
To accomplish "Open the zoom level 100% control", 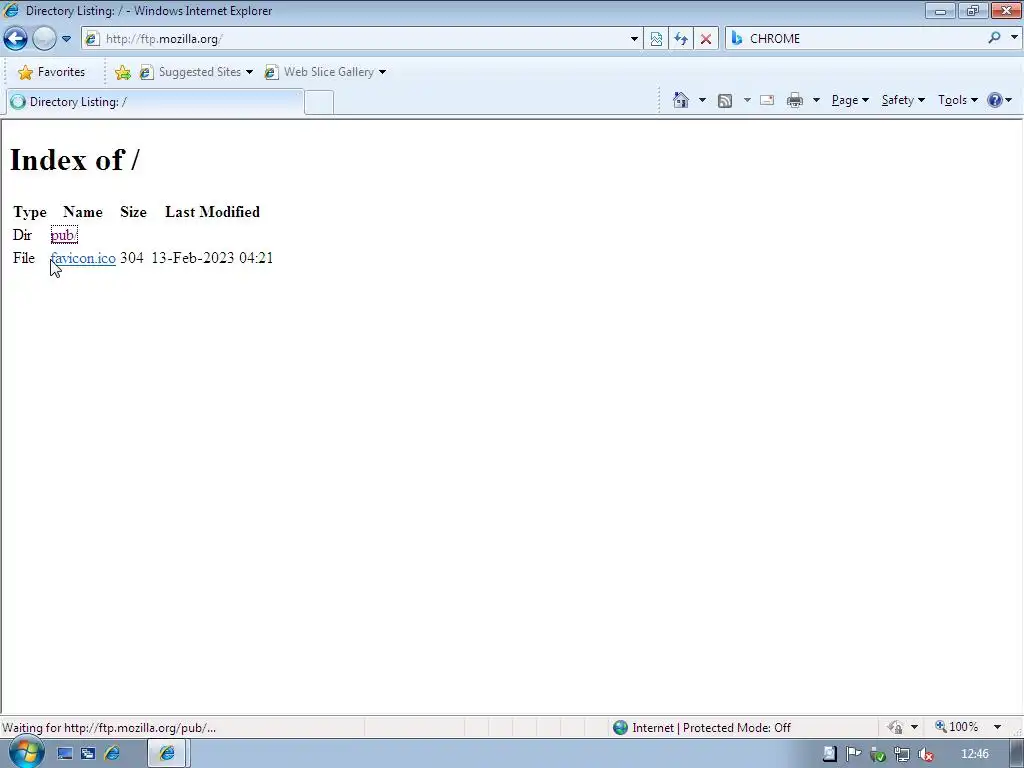I will pyautogui.click(x=957, y=727).
